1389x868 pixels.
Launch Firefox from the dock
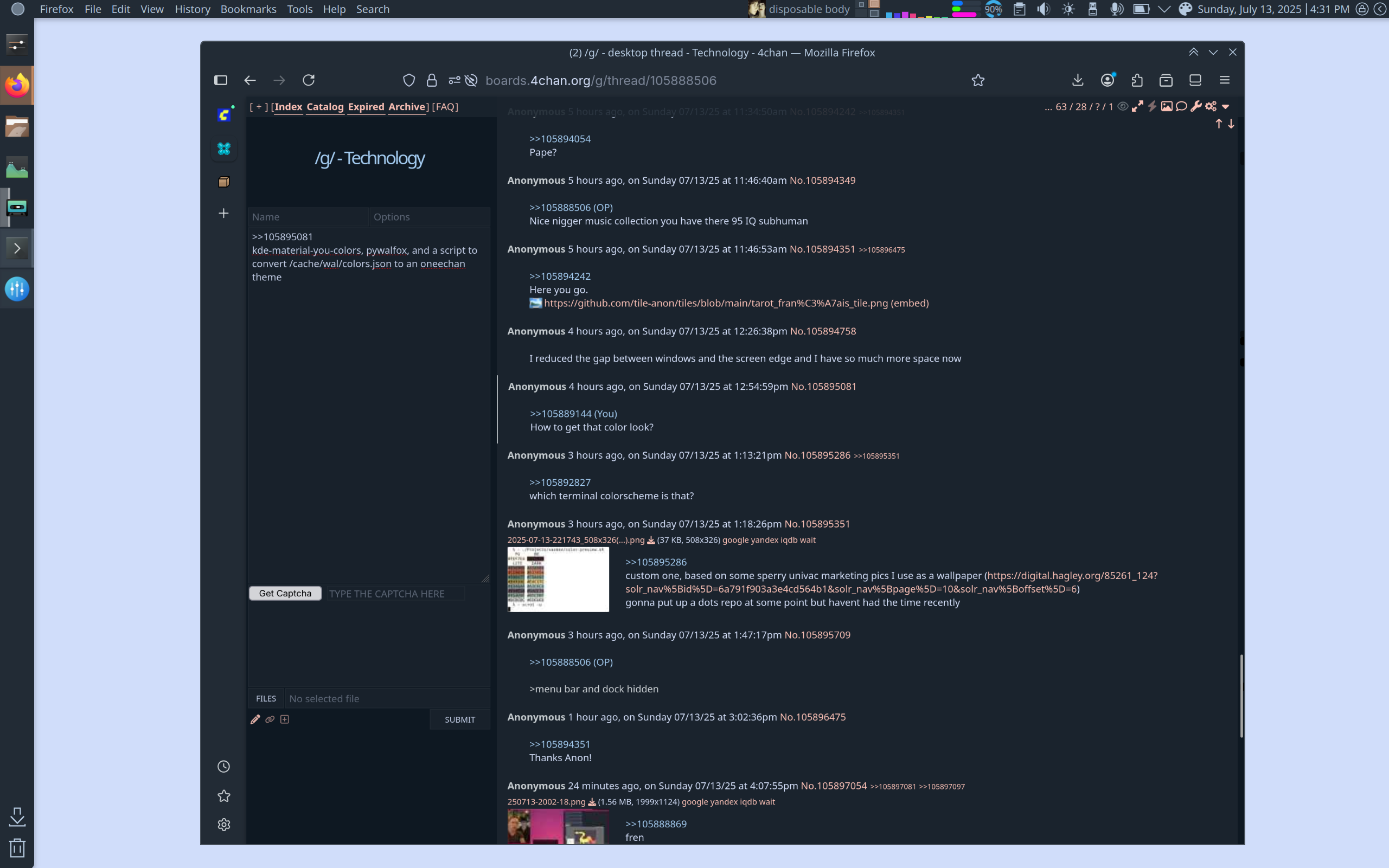(x=17, y=85)
